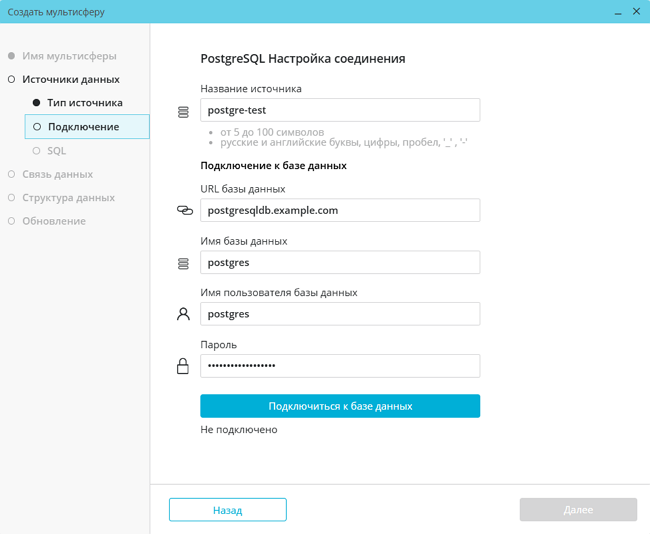Focus the Пароль password field

pyautogui.click(x=340, y=366)
